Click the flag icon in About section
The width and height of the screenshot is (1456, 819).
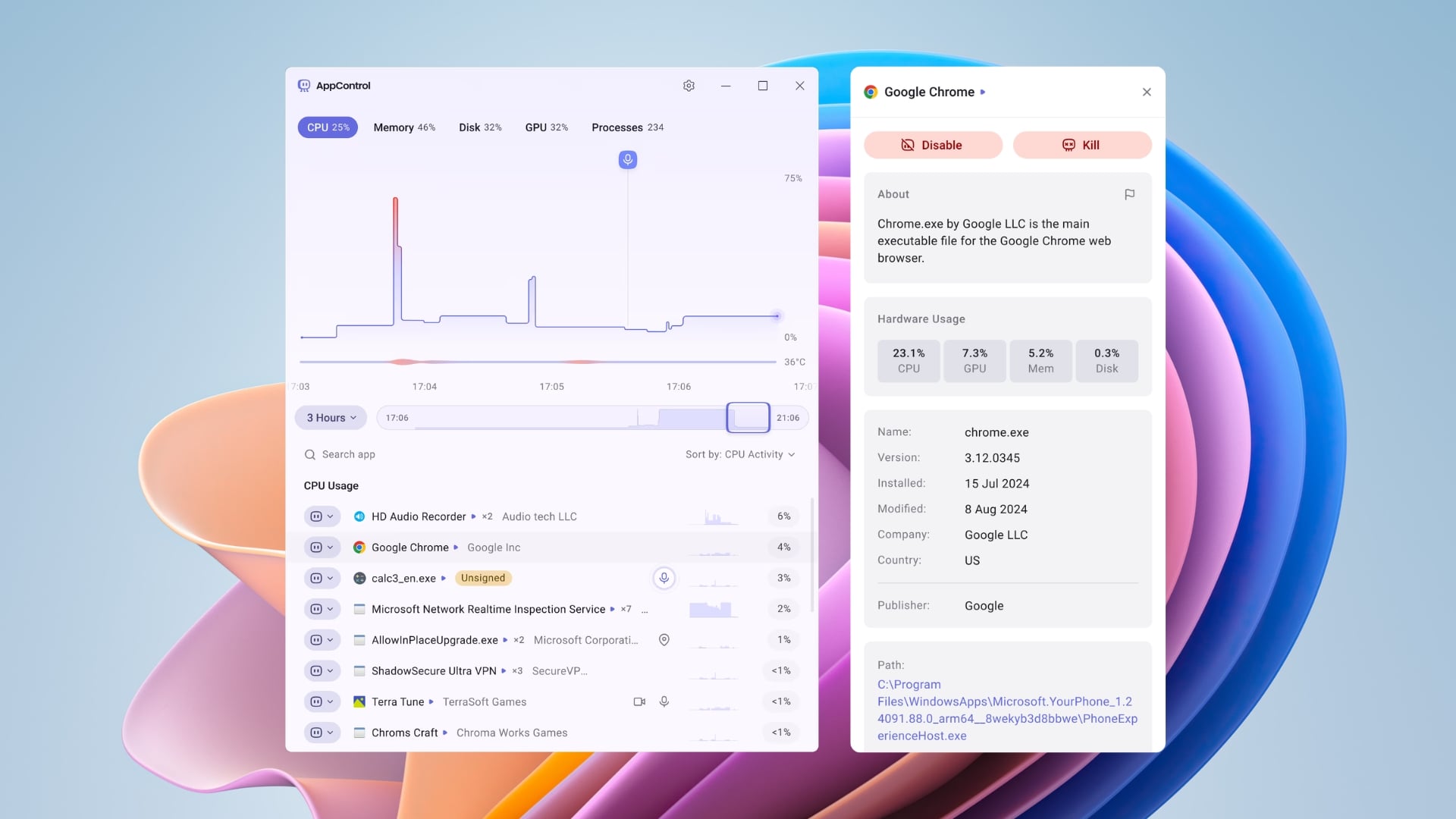(x=1129, y=194)
